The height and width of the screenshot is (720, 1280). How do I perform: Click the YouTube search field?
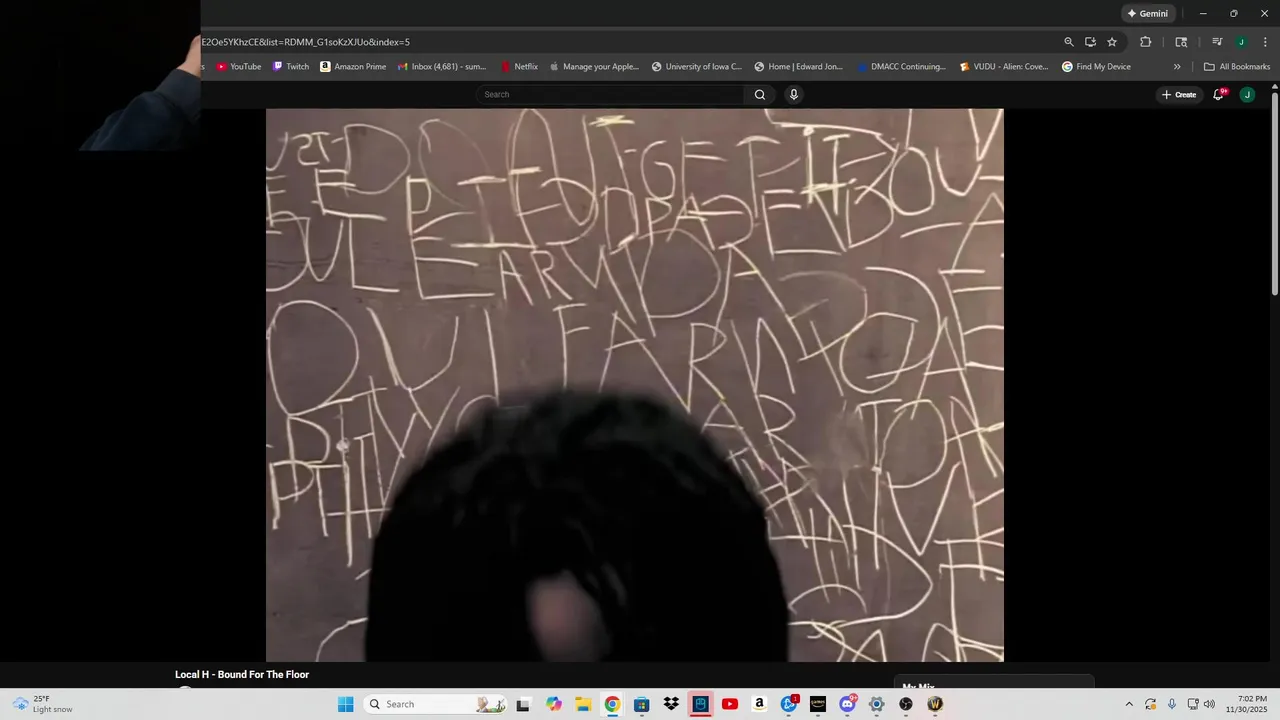610,95
